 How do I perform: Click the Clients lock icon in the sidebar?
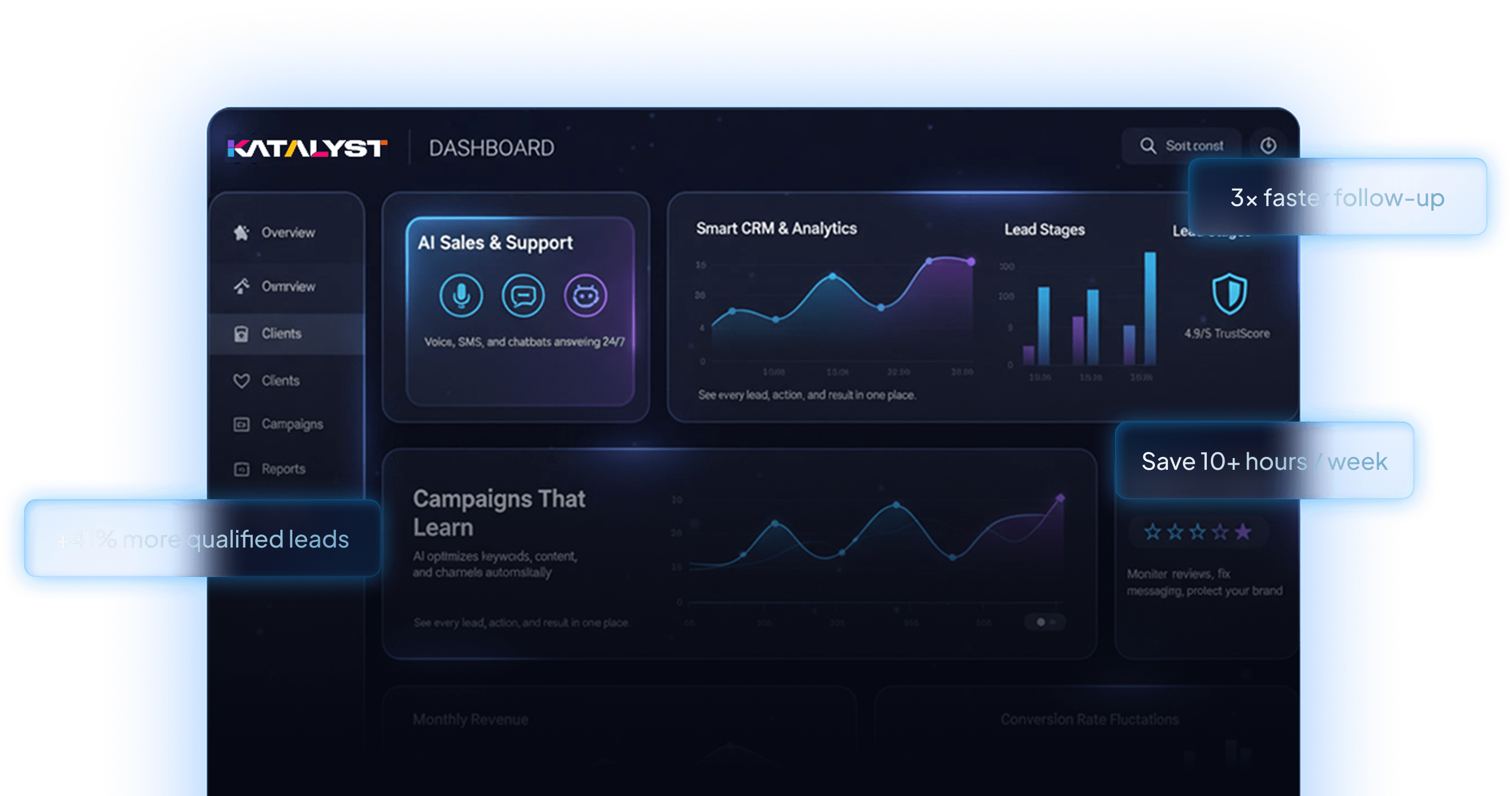[x=241, y=333]
